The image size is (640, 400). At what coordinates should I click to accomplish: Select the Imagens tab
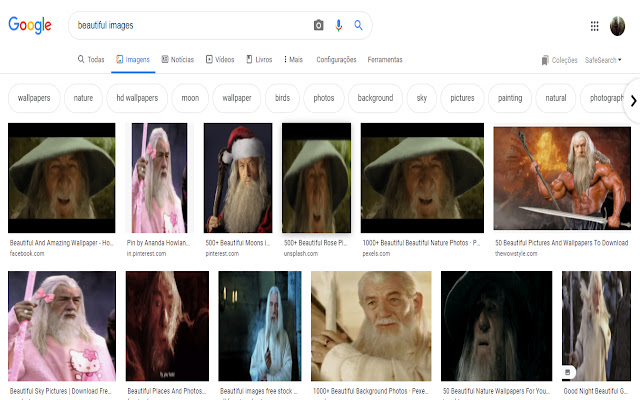click(133, 60)
